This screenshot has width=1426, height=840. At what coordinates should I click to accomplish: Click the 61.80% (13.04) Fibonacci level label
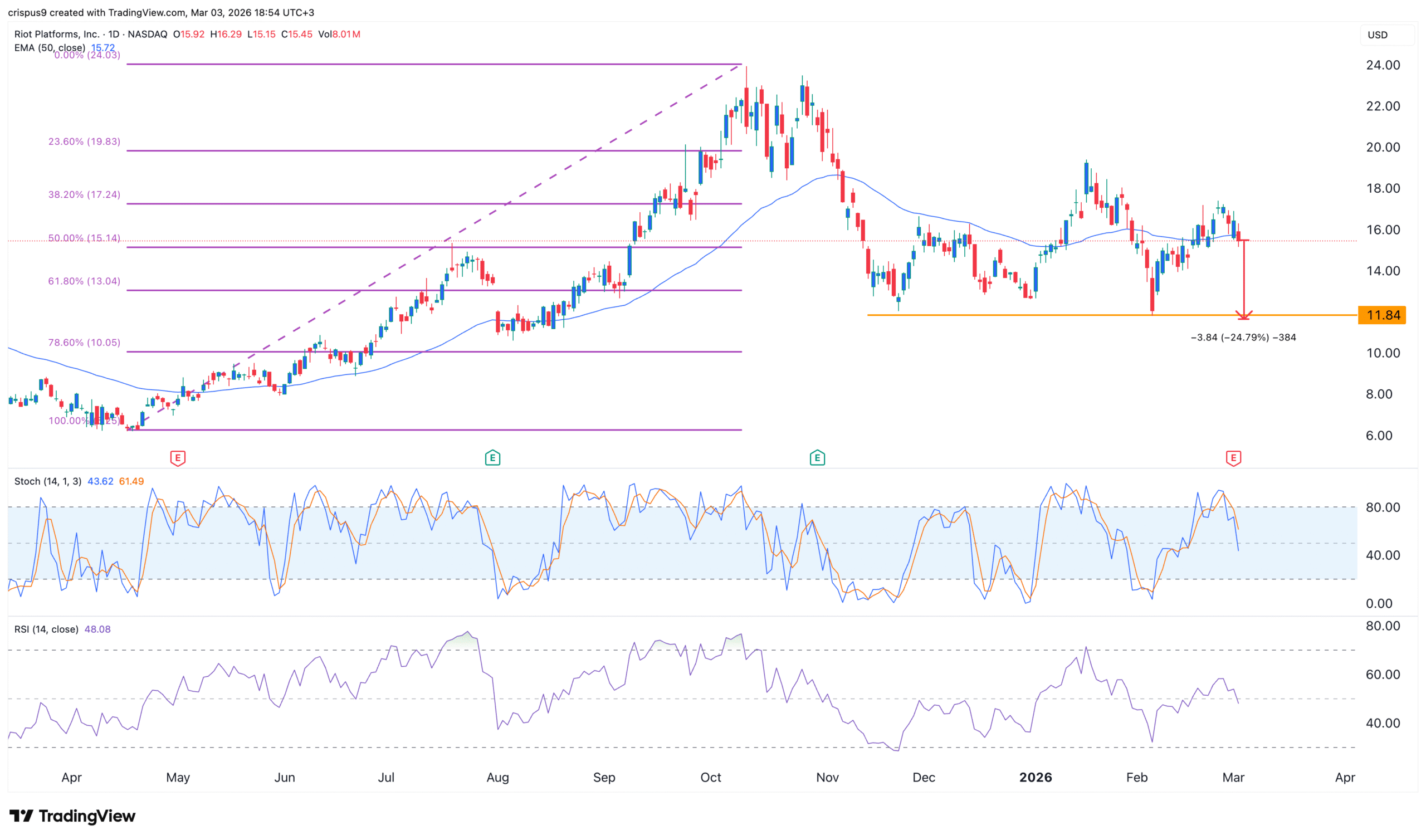[x=84, y=281]
